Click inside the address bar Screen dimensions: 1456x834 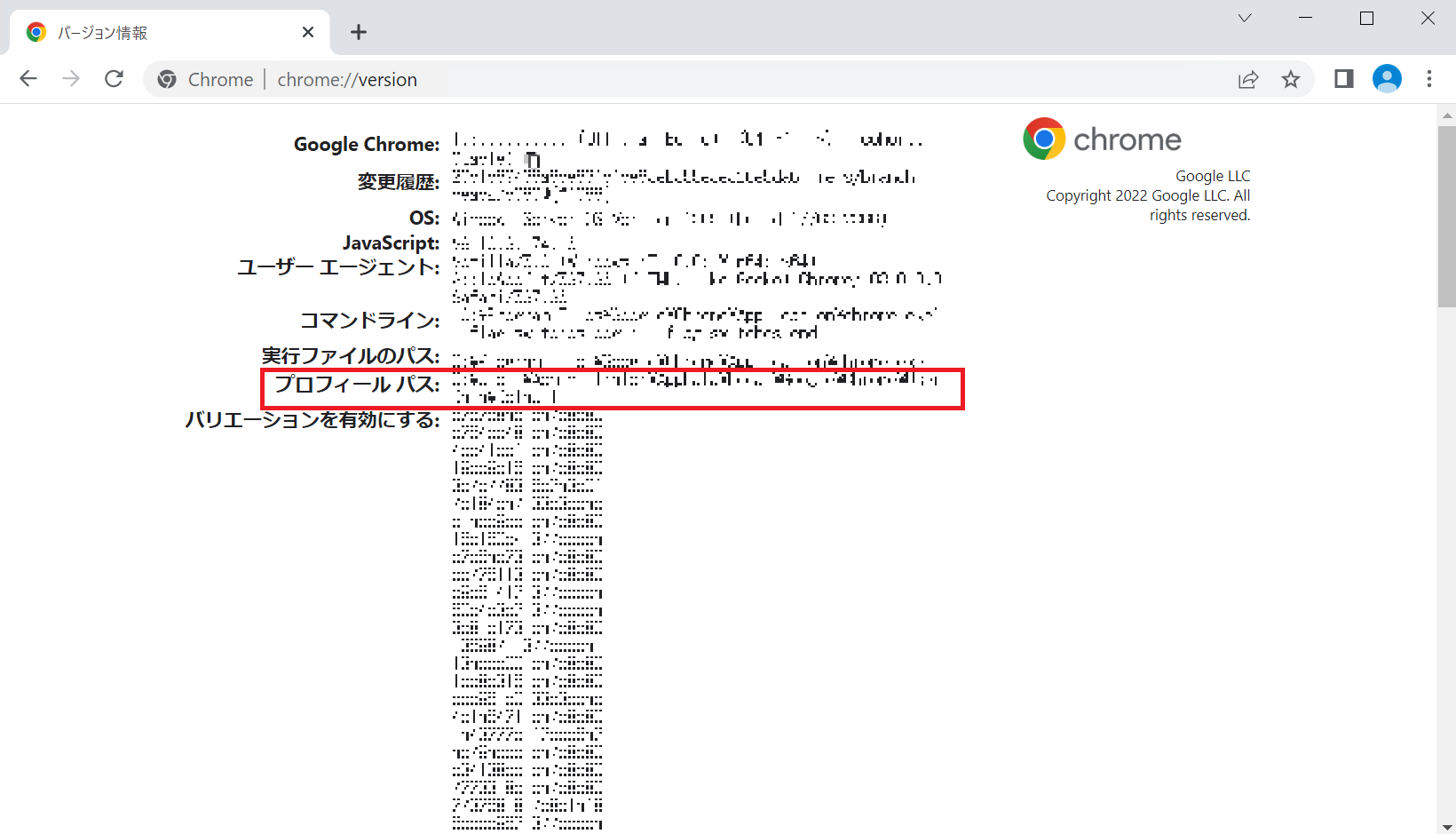[621, 79]
